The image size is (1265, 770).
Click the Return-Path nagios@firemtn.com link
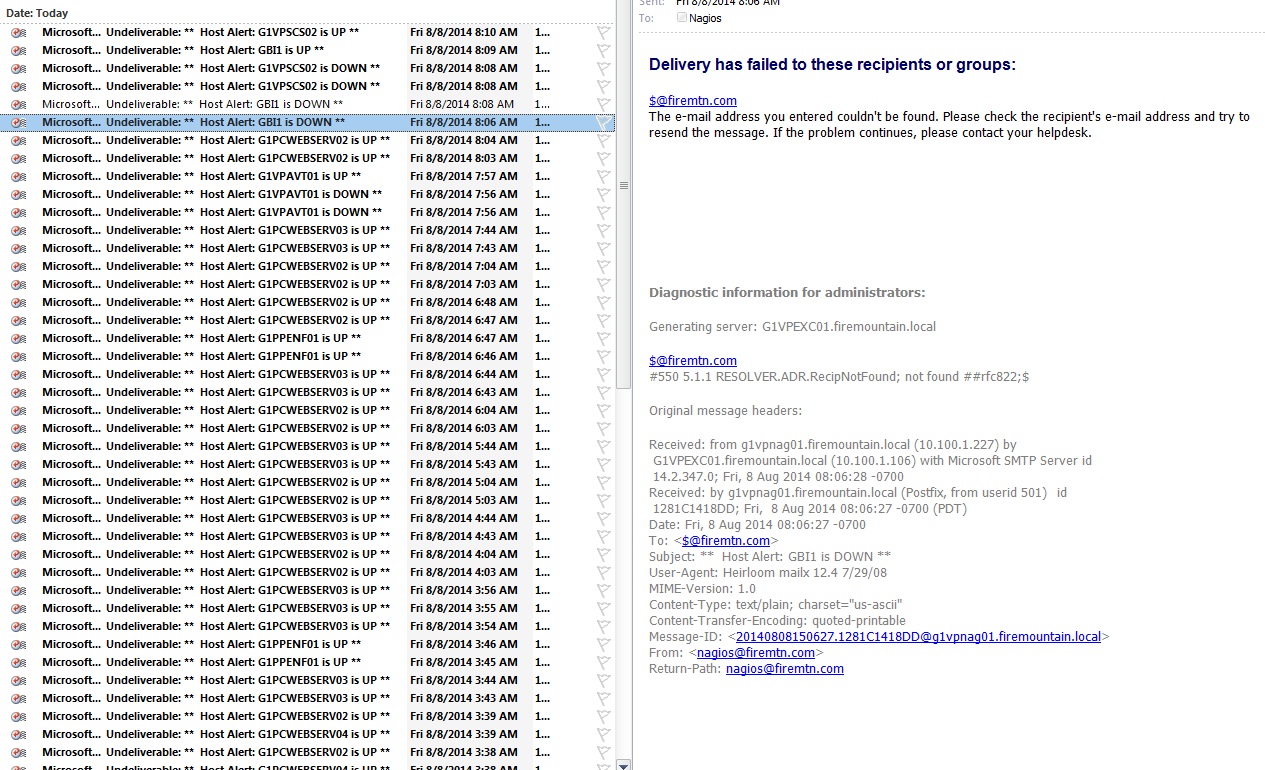click(784, 669)
